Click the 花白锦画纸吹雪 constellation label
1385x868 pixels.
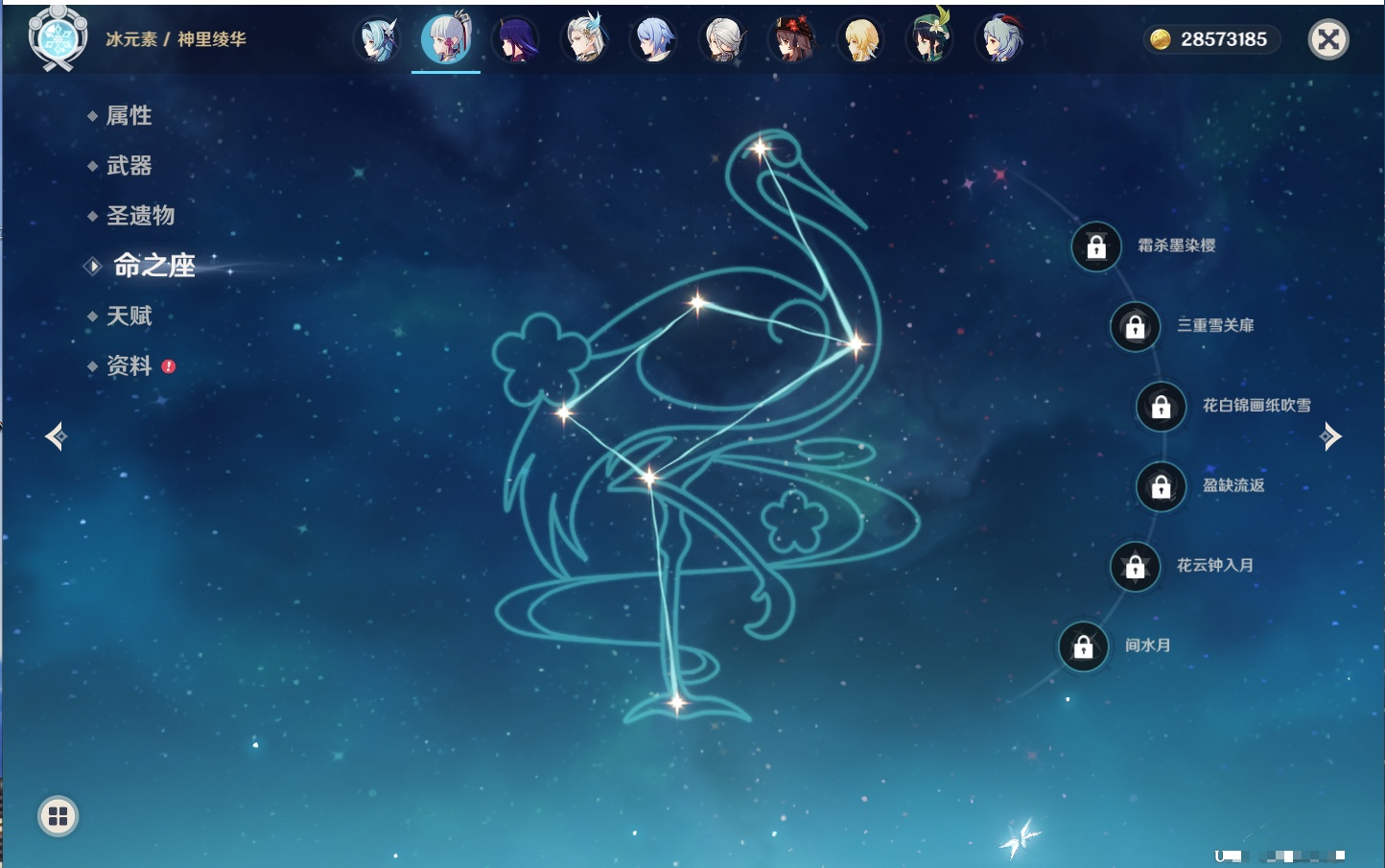pyautogui.click(x=1256, y=406)
